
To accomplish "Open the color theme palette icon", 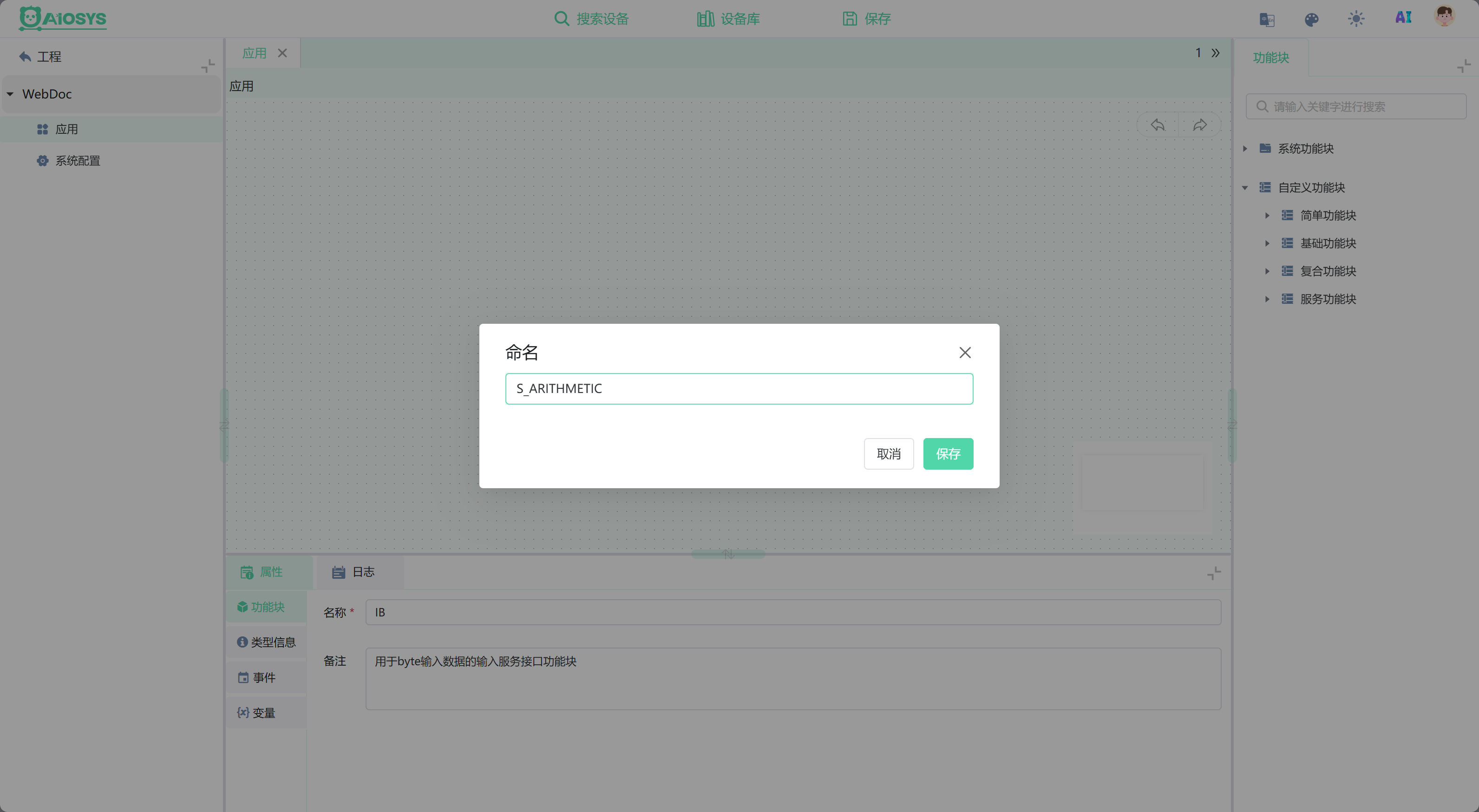I will click(x=1311, y=20).
